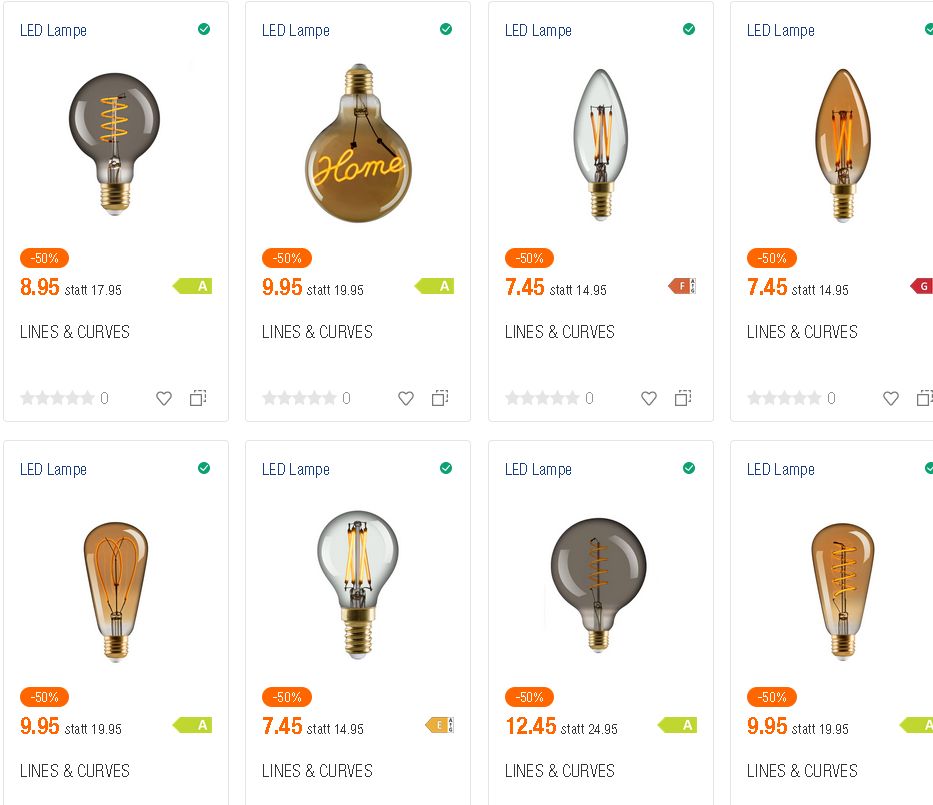Click heart icon on amber candle bulb card
This screenshot has width=933, height=805.
891,398
